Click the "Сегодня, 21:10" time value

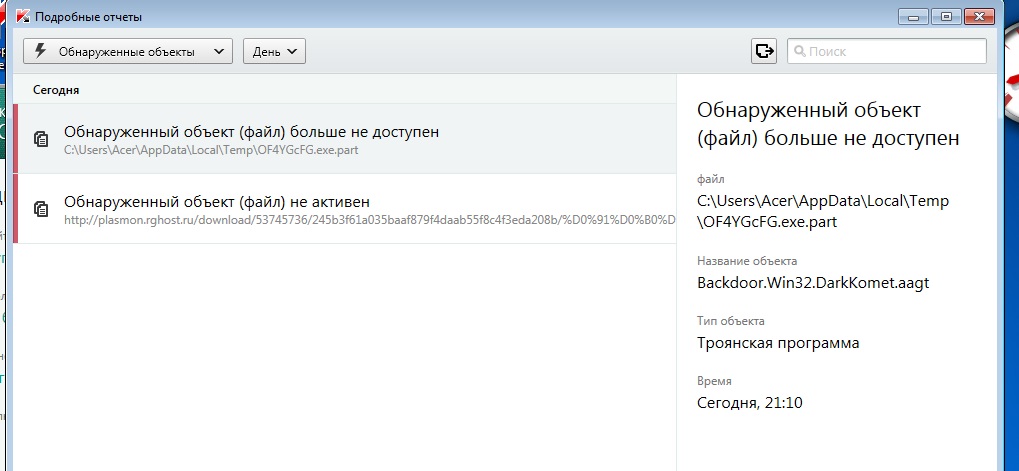[x=749, y=403]
